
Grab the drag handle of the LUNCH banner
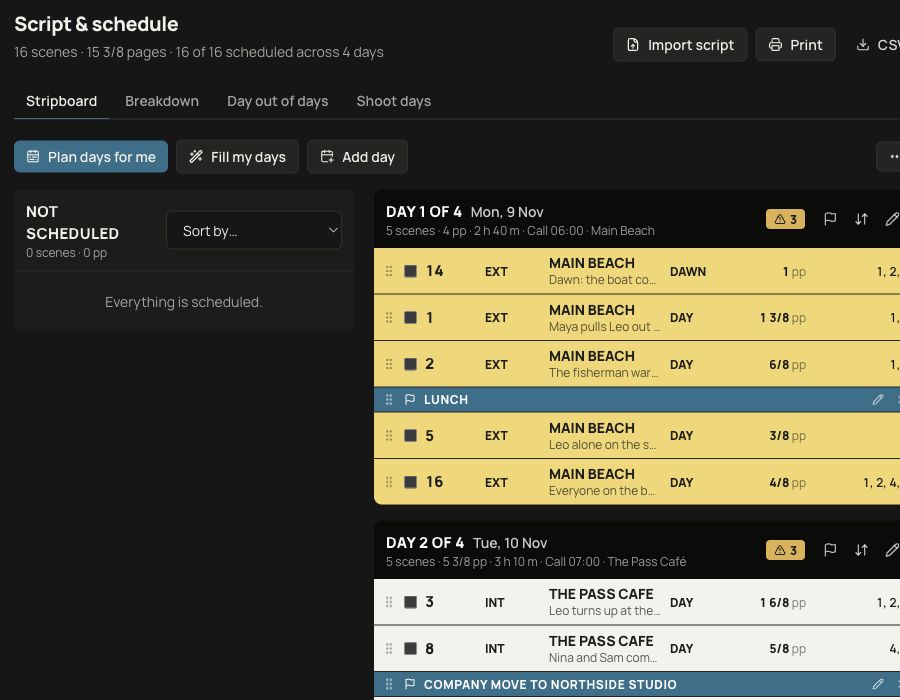click(x=389, y=399)
